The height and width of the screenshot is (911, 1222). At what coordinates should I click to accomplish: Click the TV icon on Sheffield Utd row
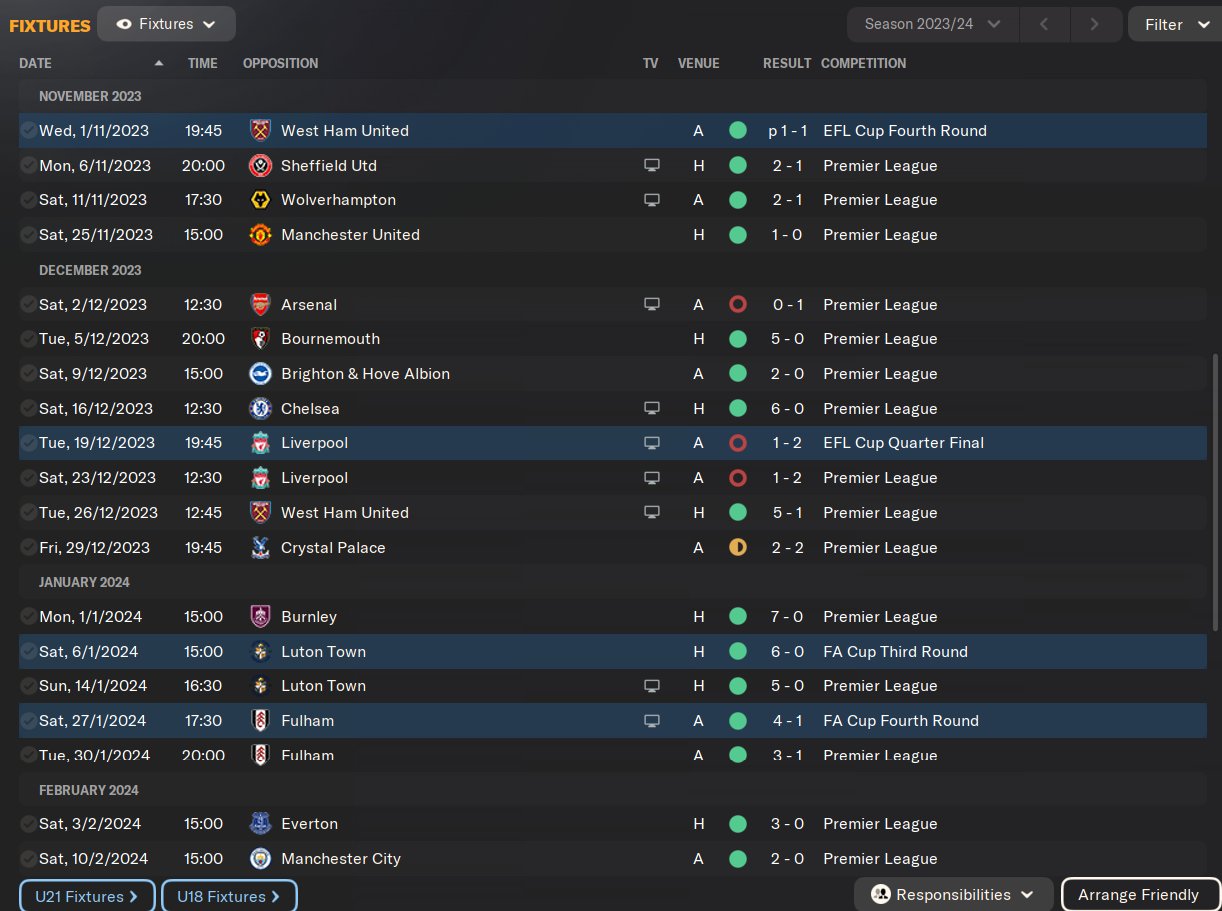(652, 165)
